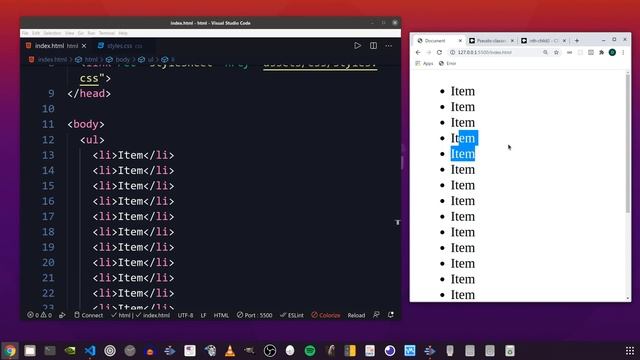
Task: Open the Show Applications grid
Action: click(630, 351)
